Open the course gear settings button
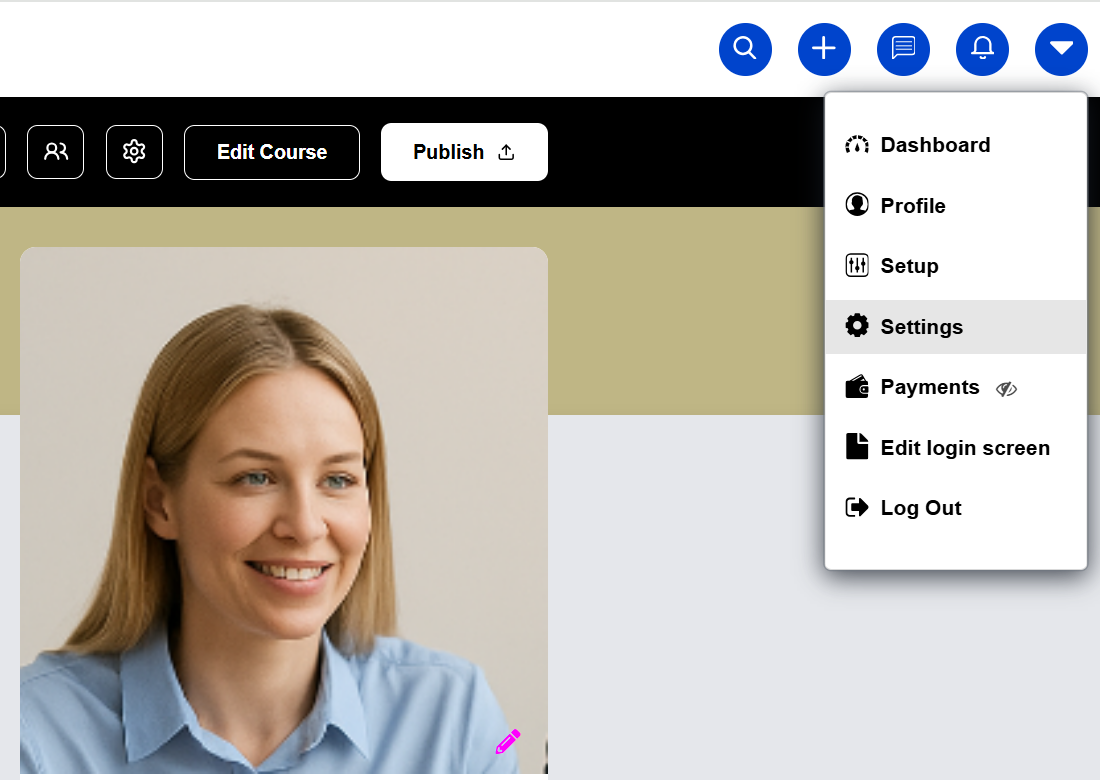This screenshot has width=1100, height=780. pos(134,152)
